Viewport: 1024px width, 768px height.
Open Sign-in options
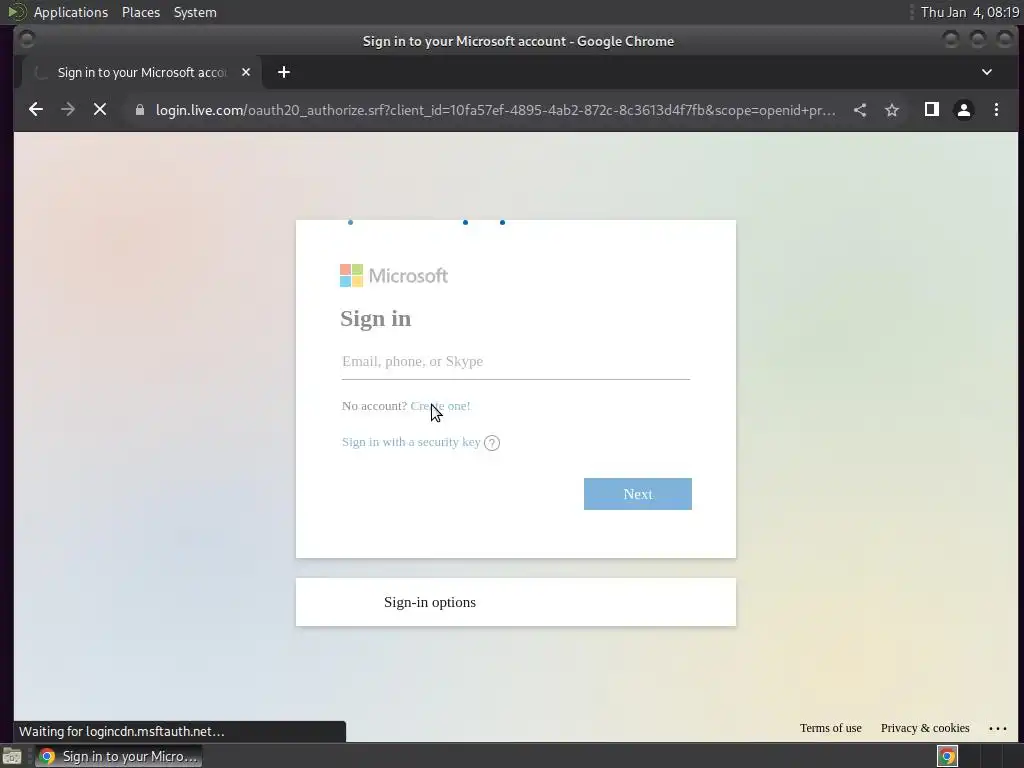click(516, 601)
